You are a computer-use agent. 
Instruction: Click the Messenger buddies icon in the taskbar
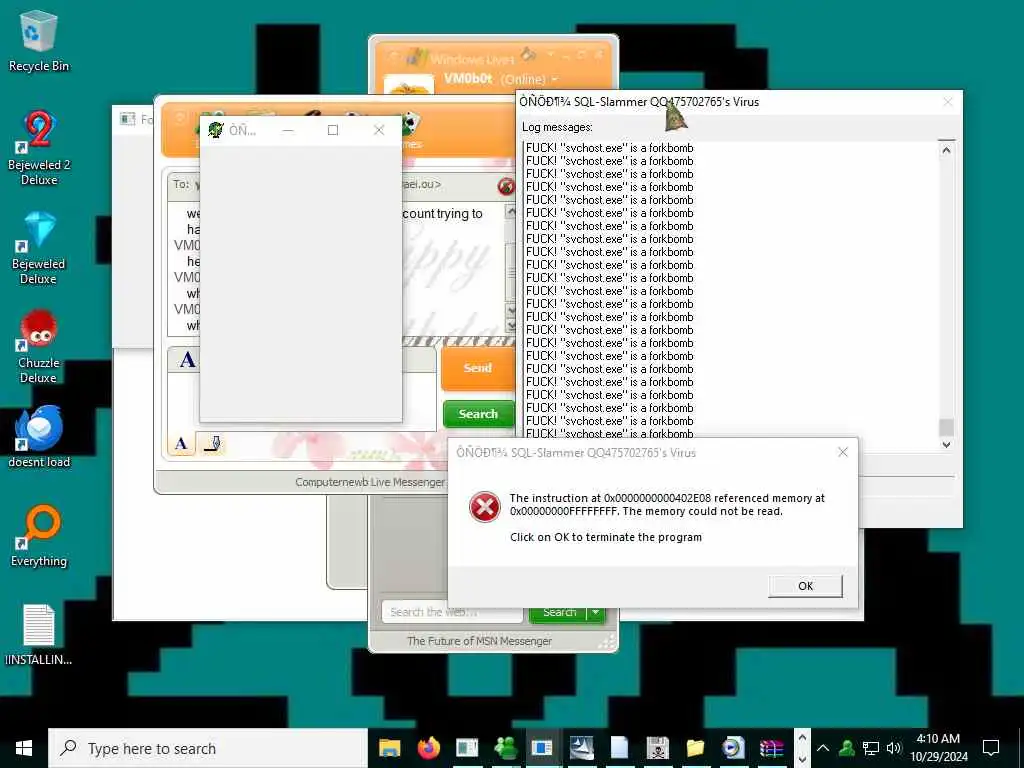(x=505, y=748)
